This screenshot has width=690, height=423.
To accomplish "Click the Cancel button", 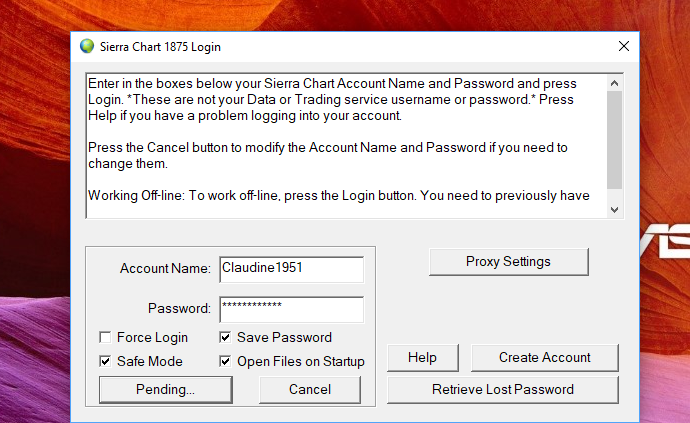I will pyautogui.click(x=309, y=389).
